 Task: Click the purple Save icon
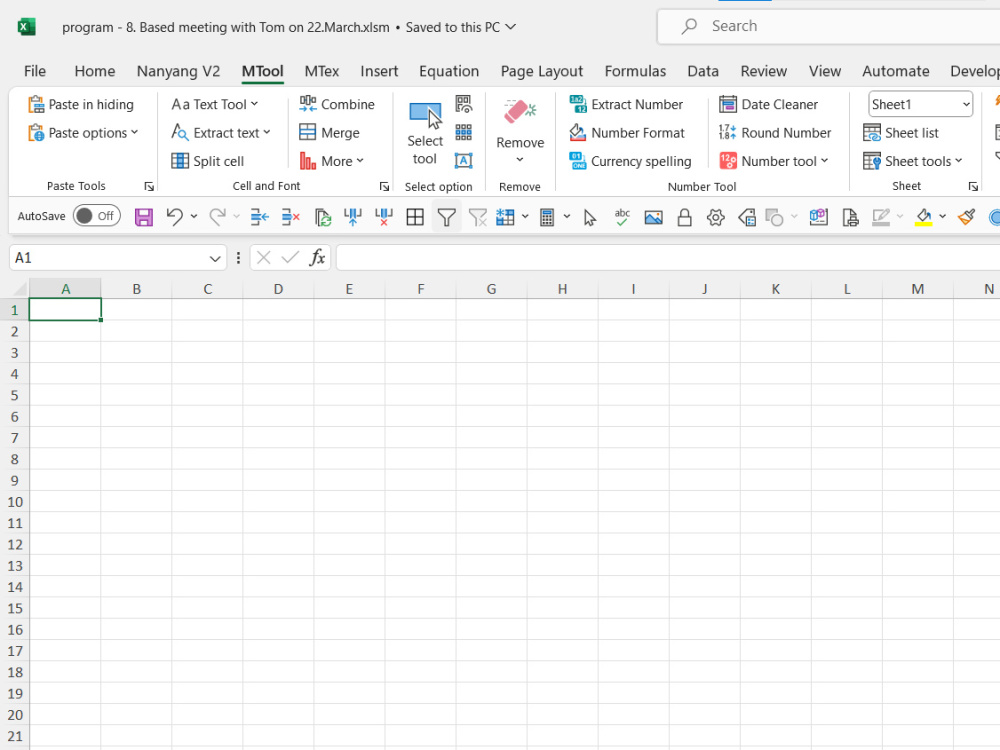[143, 217]
